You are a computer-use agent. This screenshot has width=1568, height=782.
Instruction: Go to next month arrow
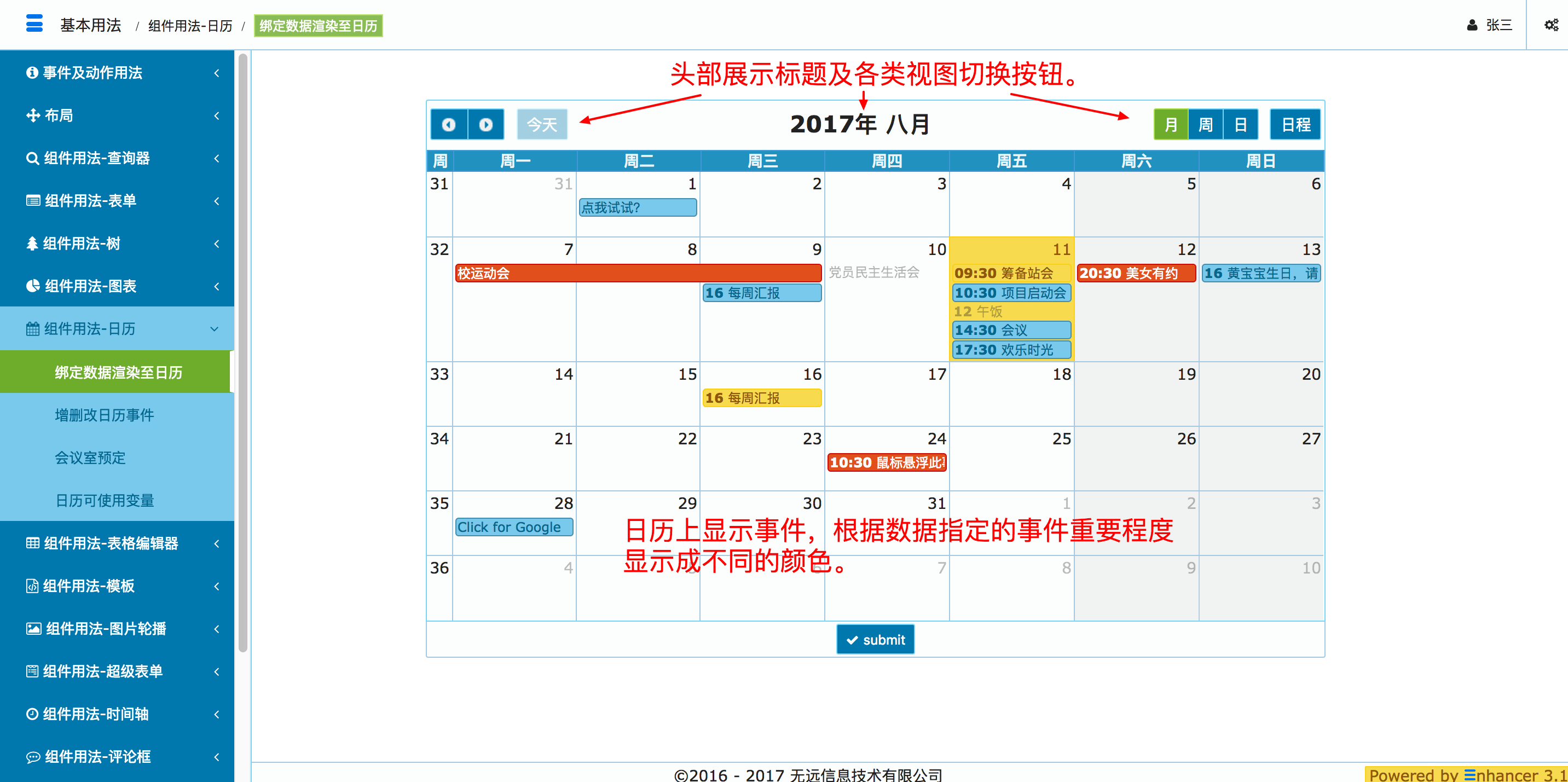click(486, 125)
